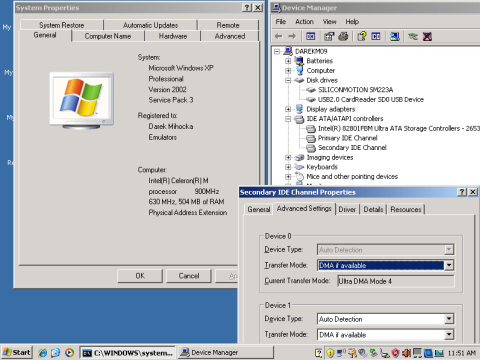Click the C:\WINDOWS\system... taskbar button
The image size is (480, 360).
coord(128,353)
